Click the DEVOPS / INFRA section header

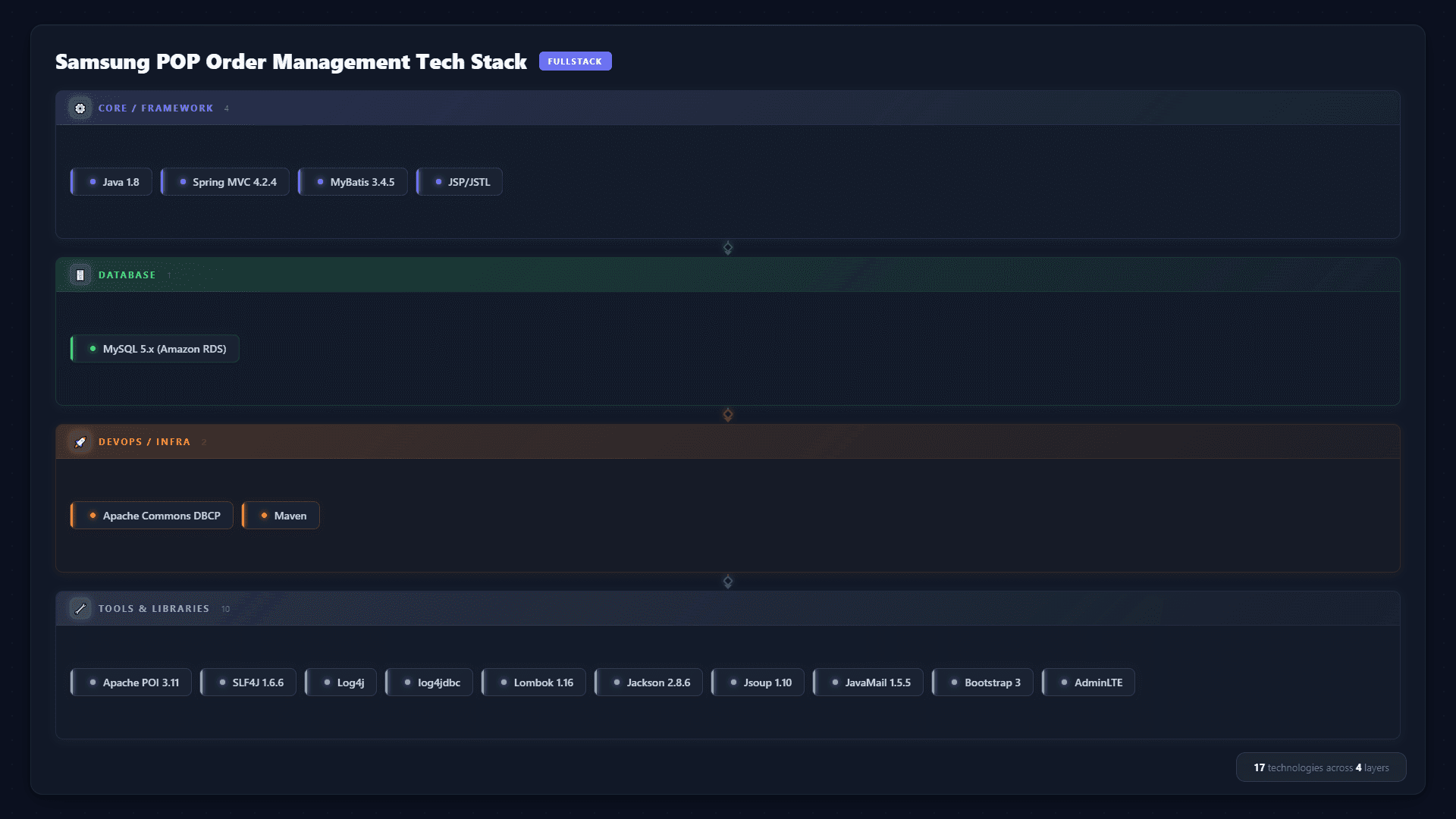144,442
